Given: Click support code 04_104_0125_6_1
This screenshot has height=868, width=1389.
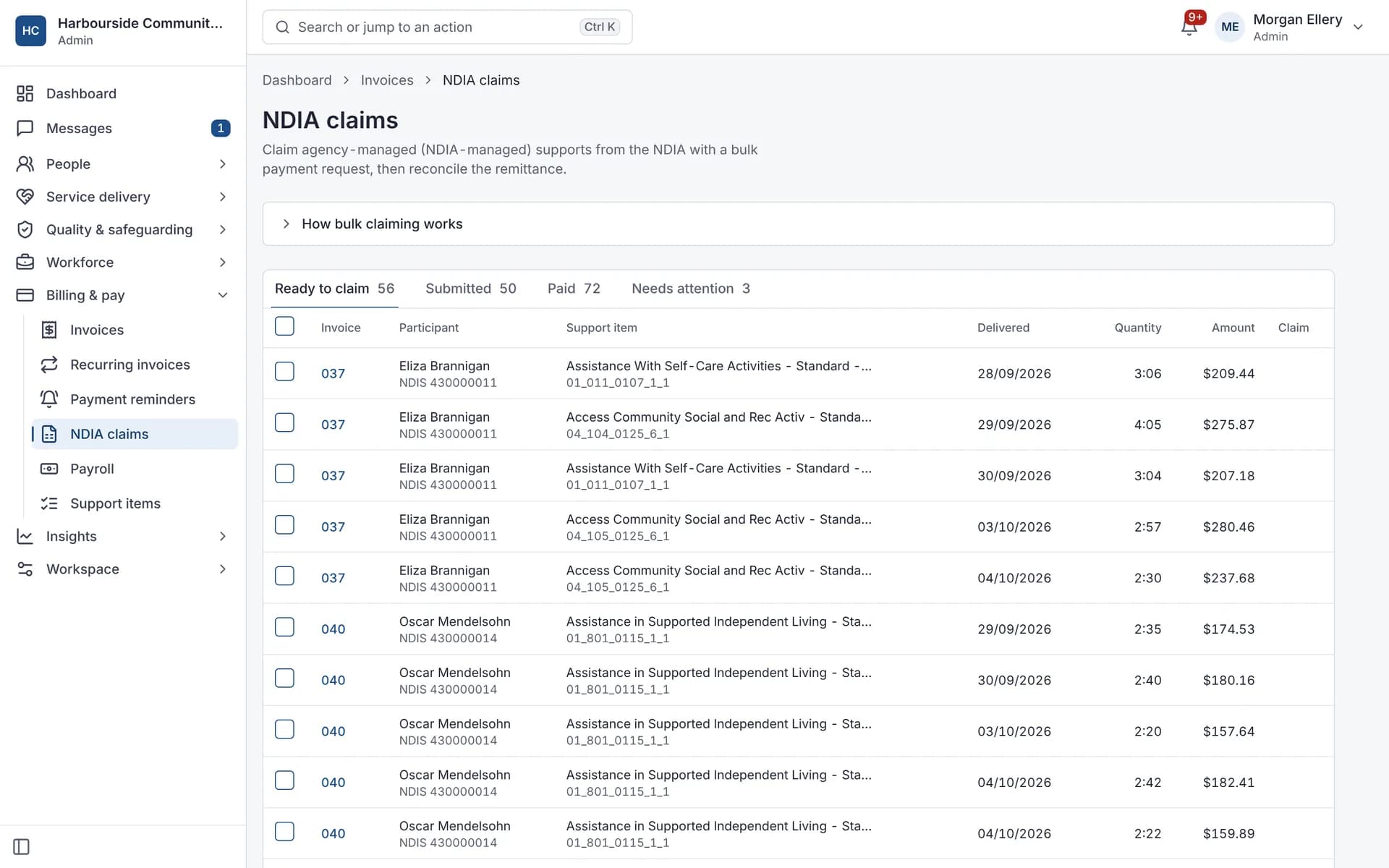Looking at the screenshot, I should 618,434.
